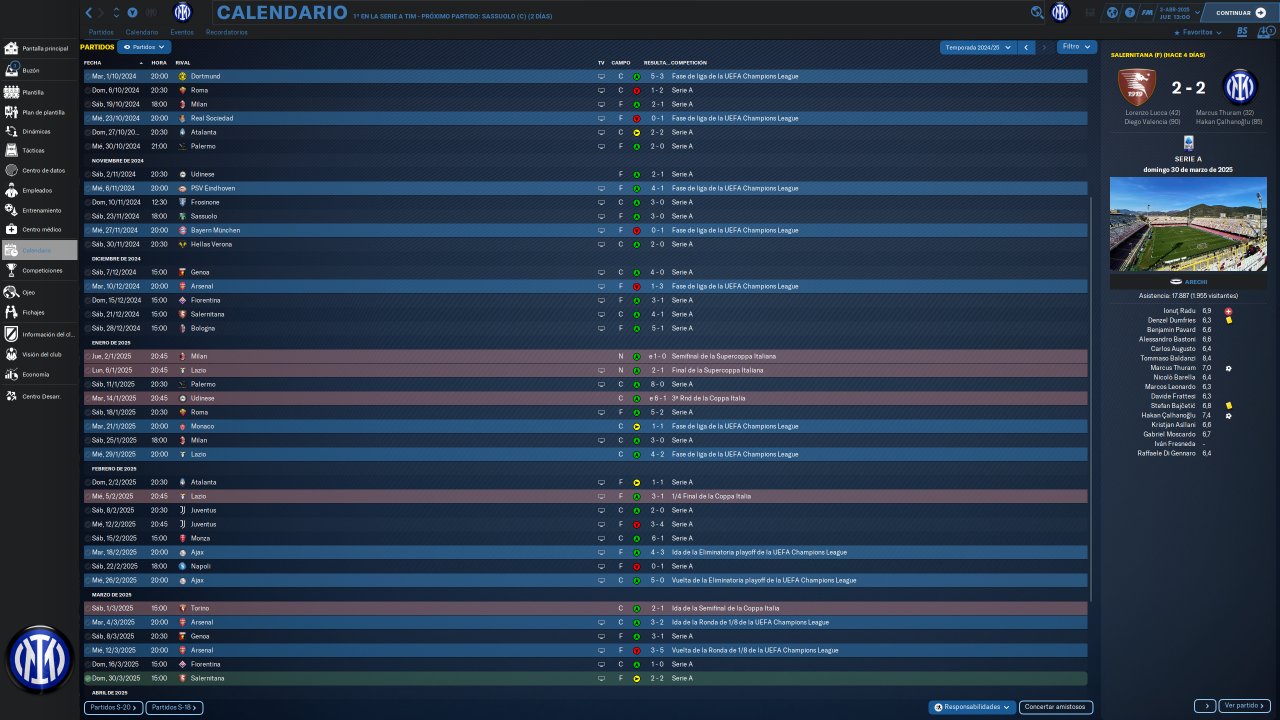This screenshot has width=1280, height=720.
Task: Open the world globe icon beside help
Action: (1113, 13)
